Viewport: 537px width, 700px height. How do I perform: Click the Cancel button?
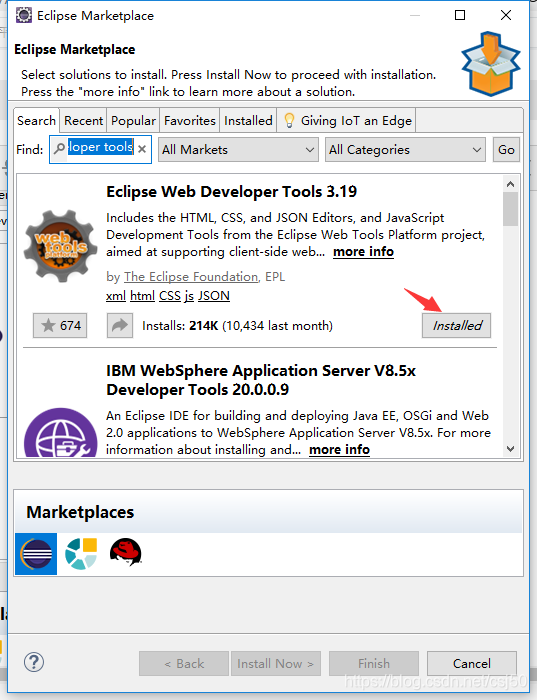472,663
